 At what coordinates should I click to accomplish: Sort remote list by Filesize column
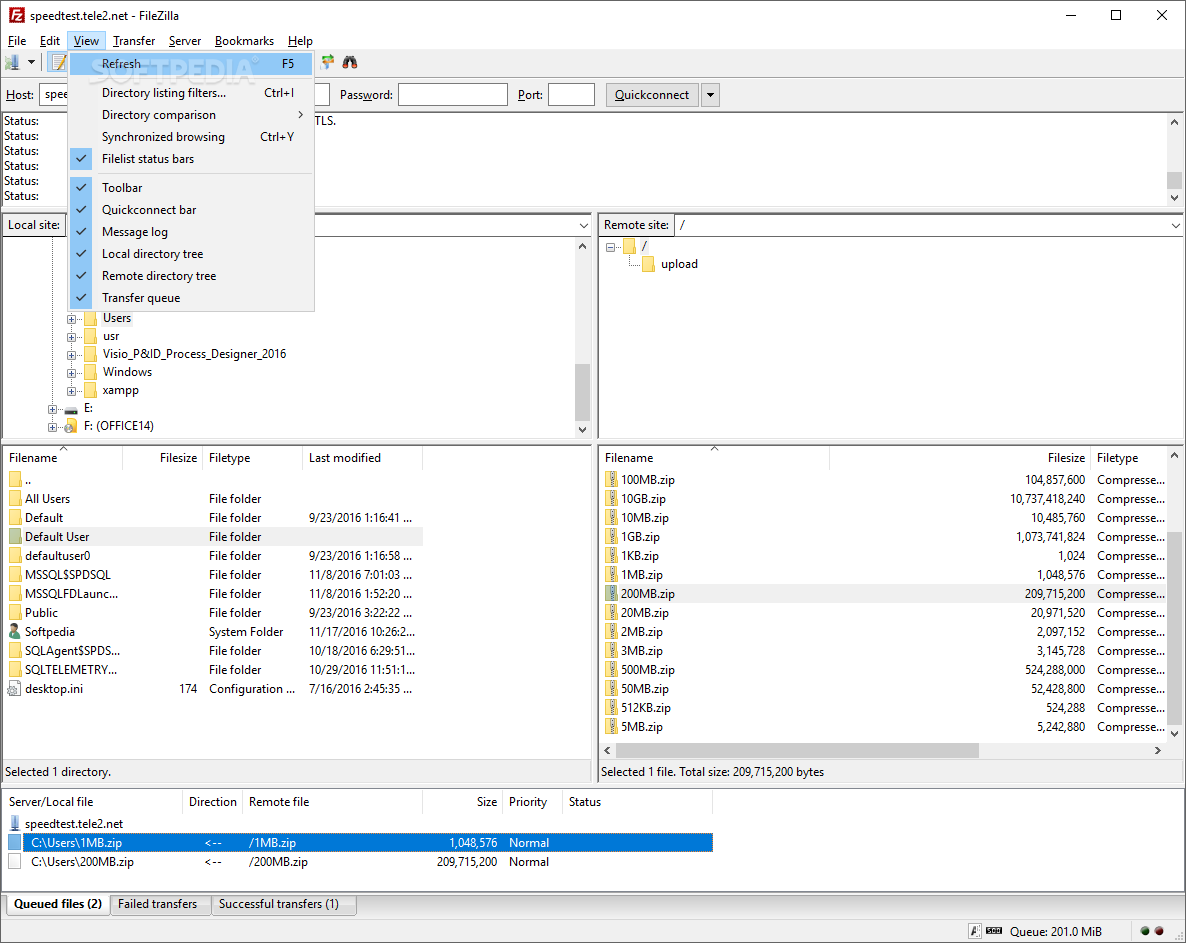[x=959, y=458]
